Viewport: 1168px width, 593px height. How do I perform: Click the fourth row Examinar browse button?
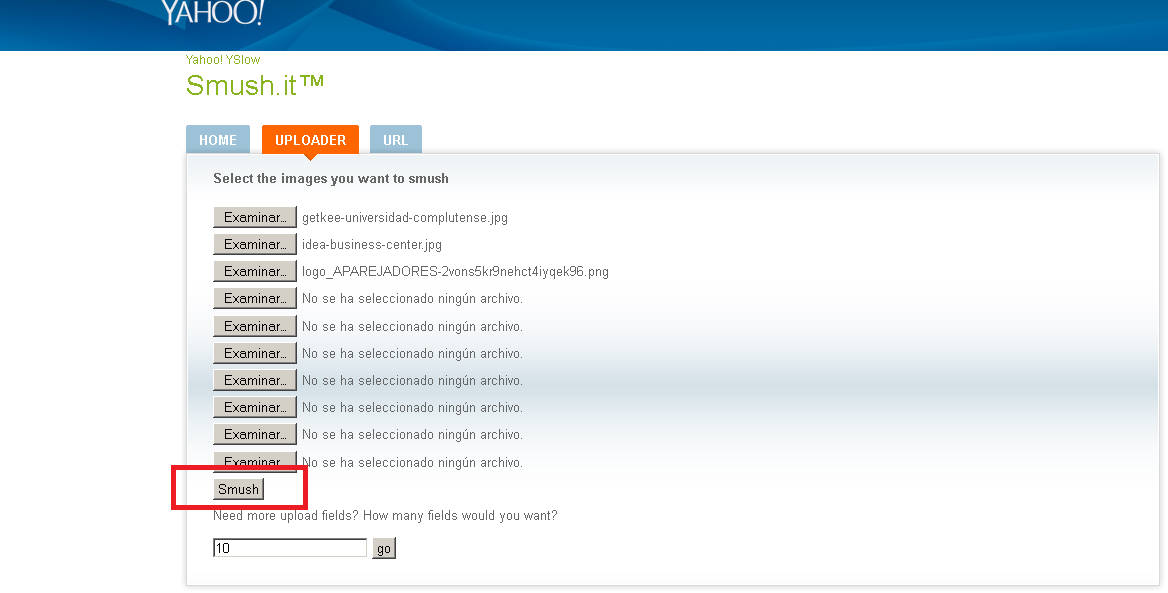click(255, 298)
